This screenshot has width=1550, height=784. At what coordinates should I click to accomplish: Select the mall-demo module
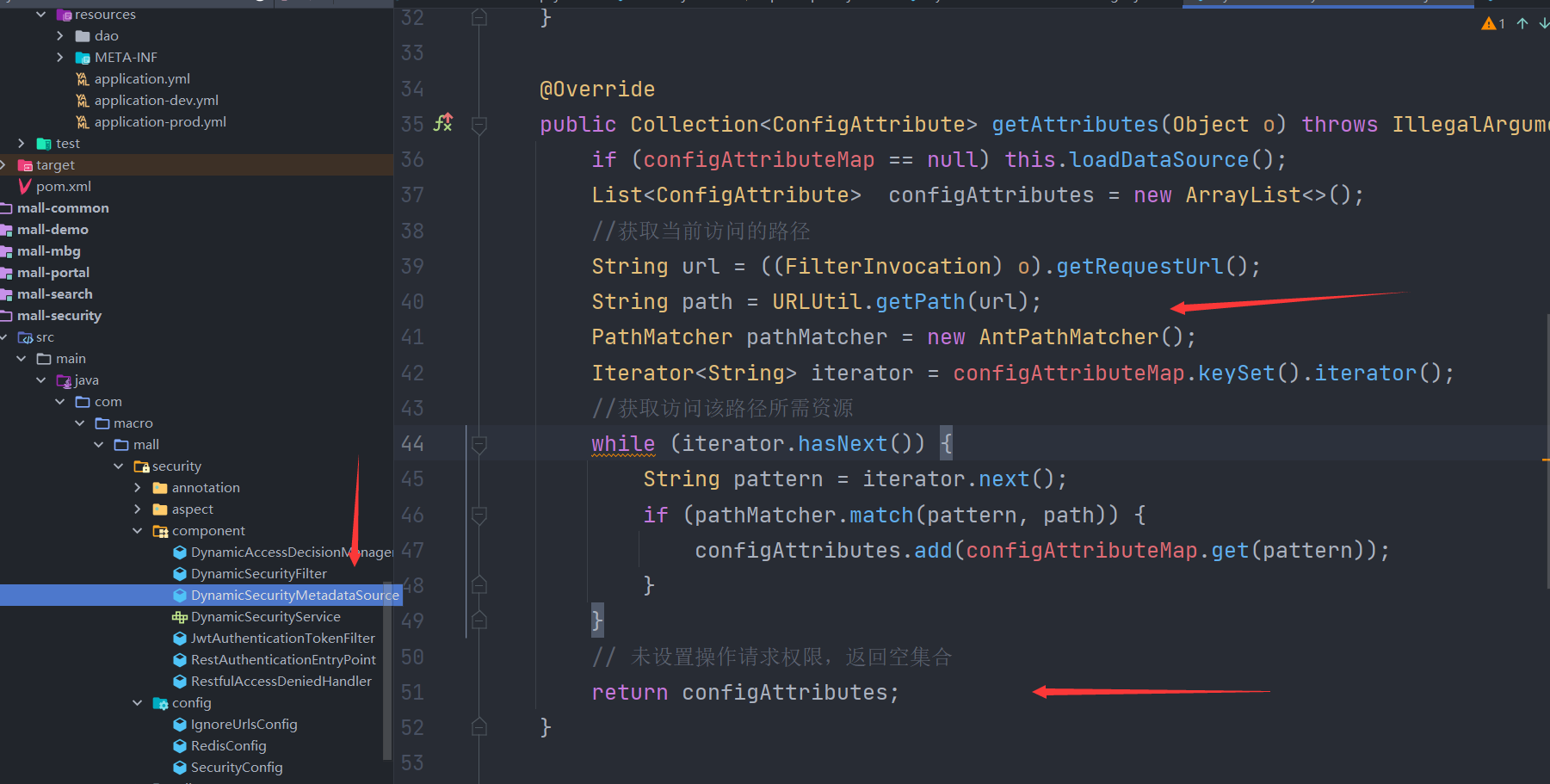click(x=52, y=229)
